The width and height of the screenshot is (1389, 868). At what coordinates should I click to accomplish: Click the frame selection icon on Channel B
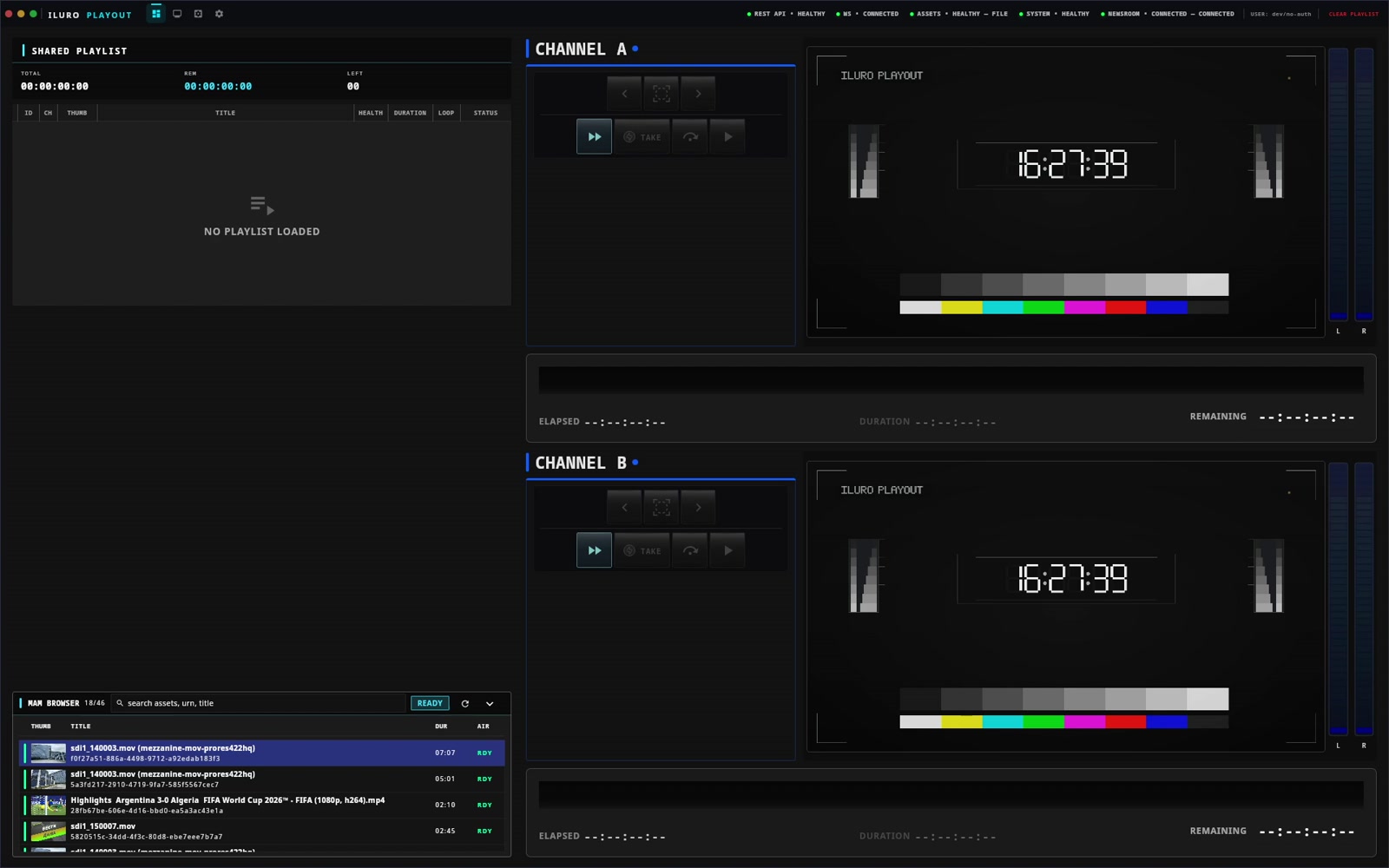click(662, 508)
